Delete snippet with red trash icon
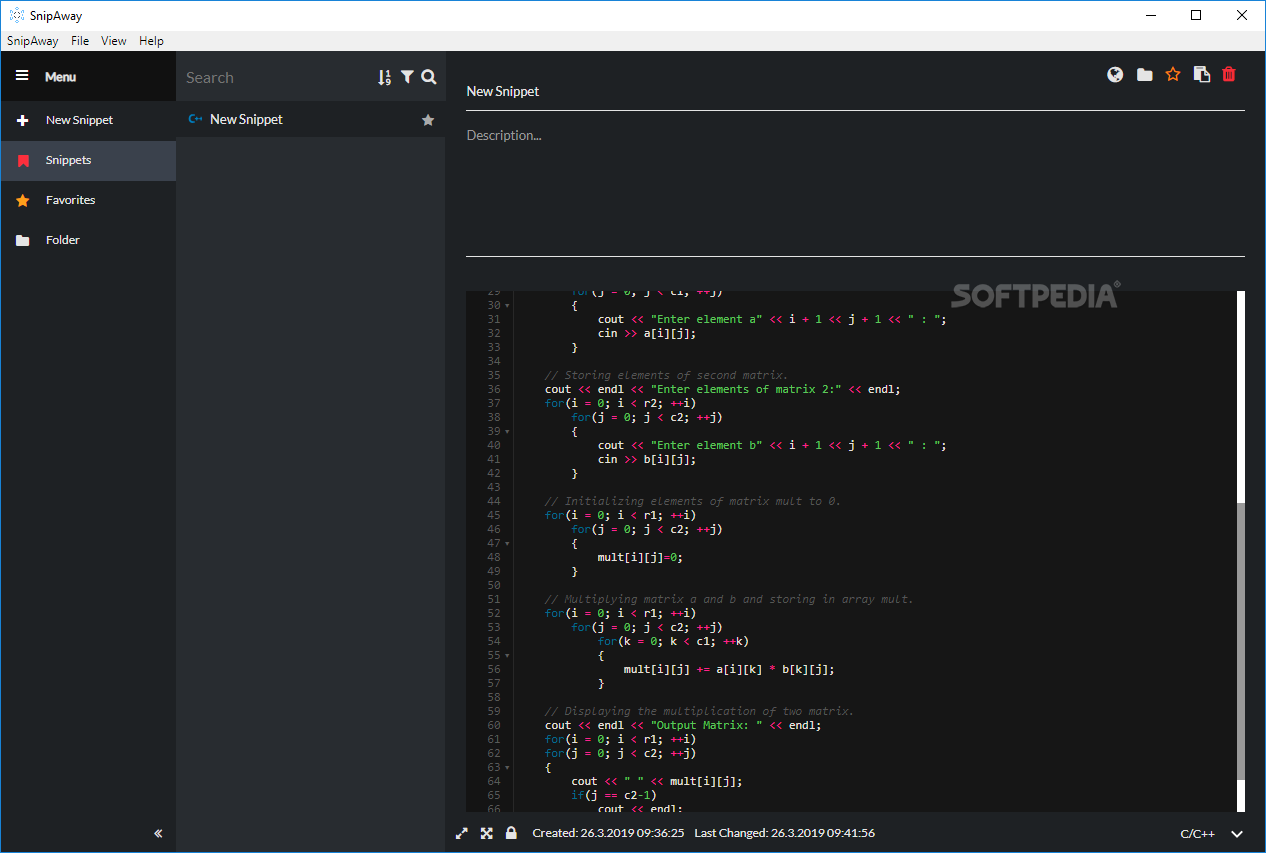 (1230, 74)
